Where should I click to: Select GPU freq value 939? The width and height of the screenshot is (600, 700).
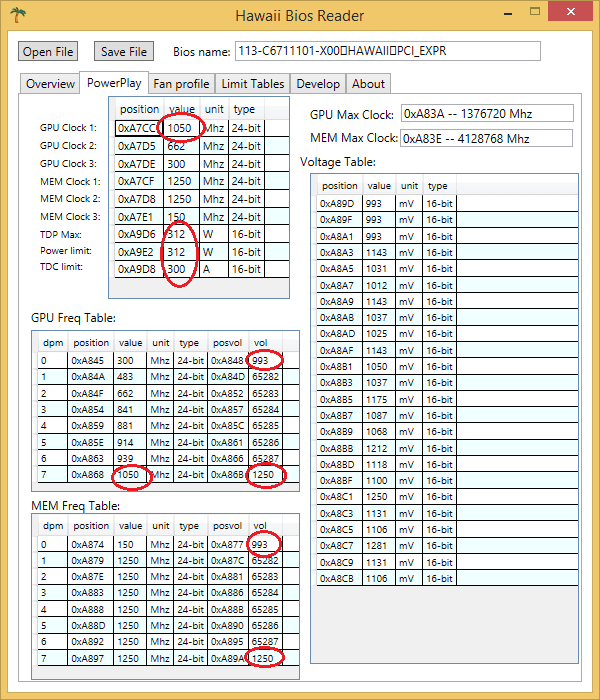(x=130, y=458)
